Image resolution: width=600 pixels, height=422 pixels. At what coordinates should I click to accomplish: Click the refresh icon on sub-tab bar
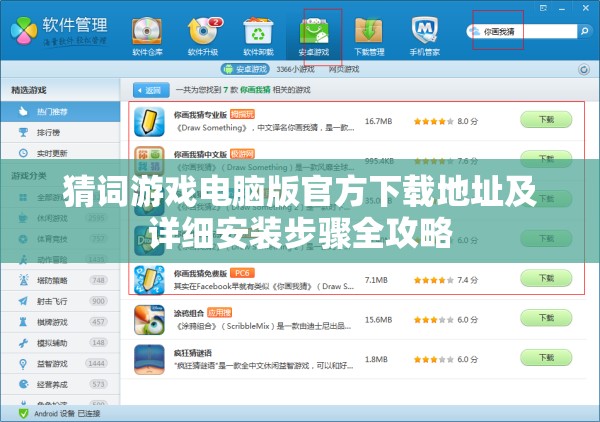pos(584,70)
